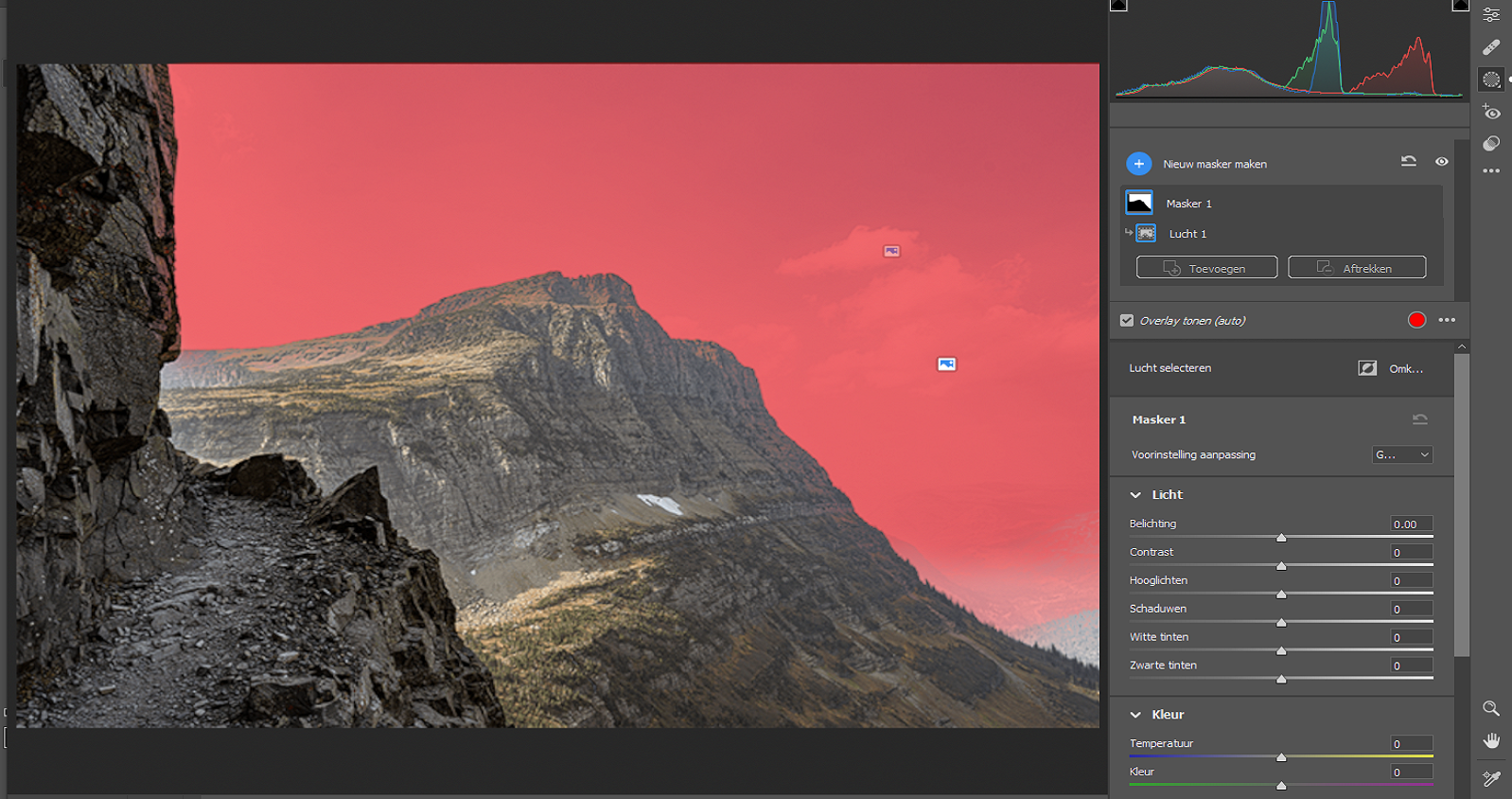The height and width of the screenshot is (799, 1512).
Task: Open the Presets overlapping circles icon
Action: 1491,143
